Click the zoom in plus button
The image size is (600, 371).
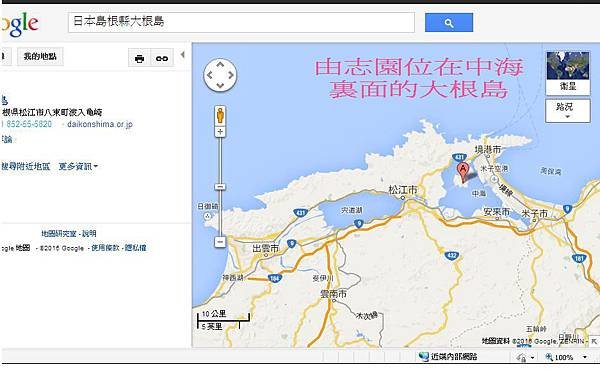tap(220, 132)
